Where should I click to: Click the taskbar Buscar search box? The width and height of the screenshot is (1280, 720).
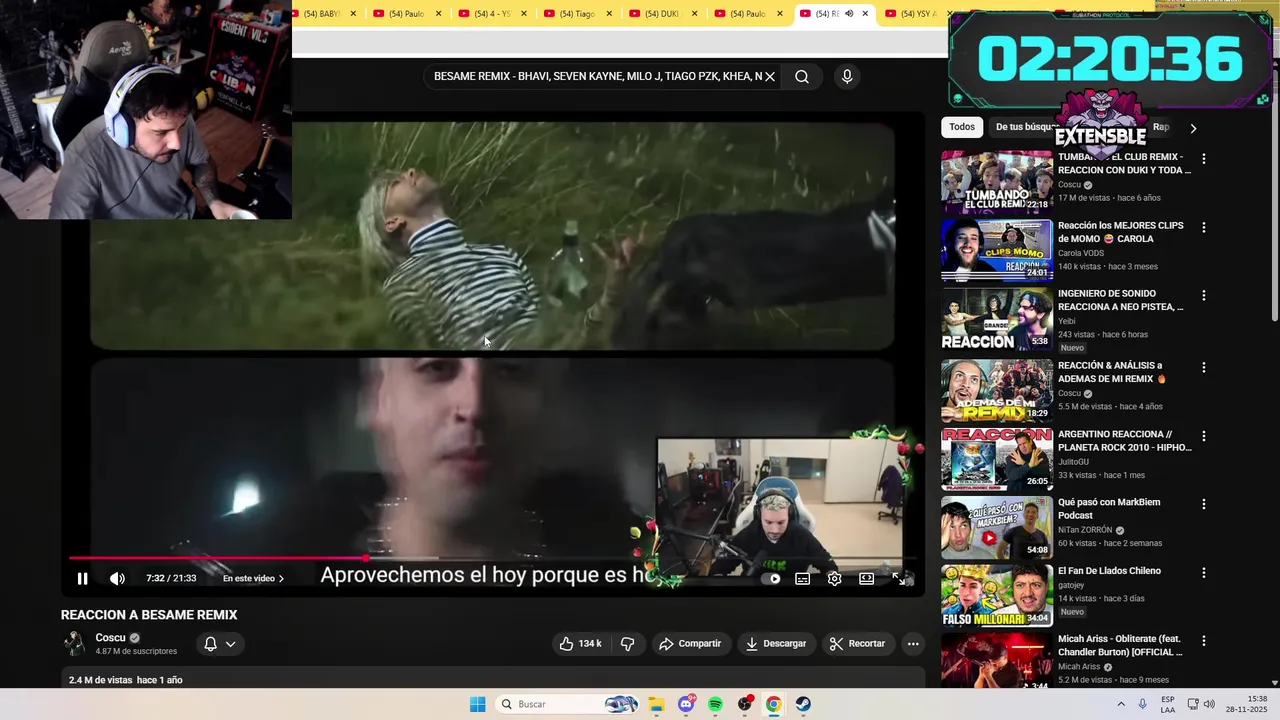point(567,704)
